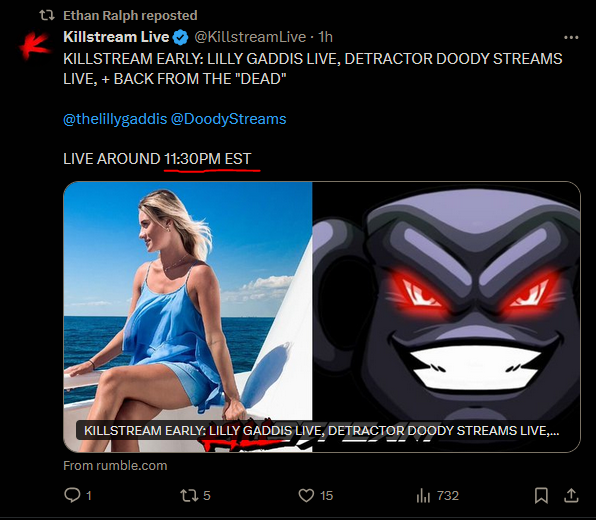The image size is (596, 520).
Task: Open the woman on boat card image
Action: [188, 300]
